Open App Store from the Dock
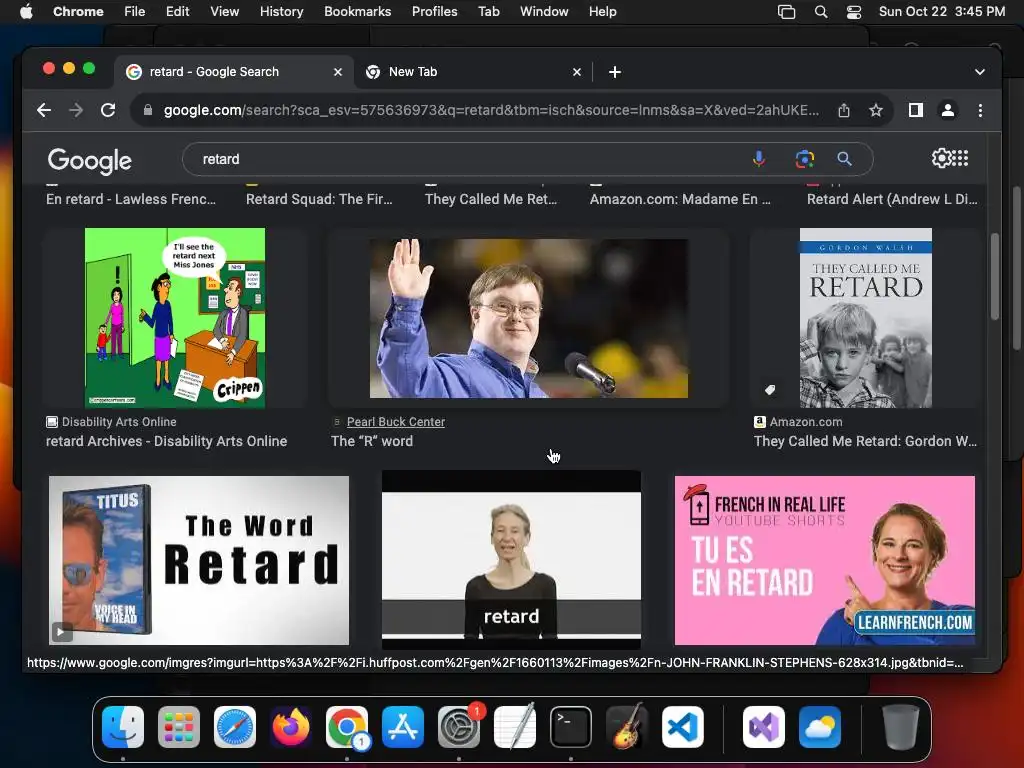 [403, 727]
